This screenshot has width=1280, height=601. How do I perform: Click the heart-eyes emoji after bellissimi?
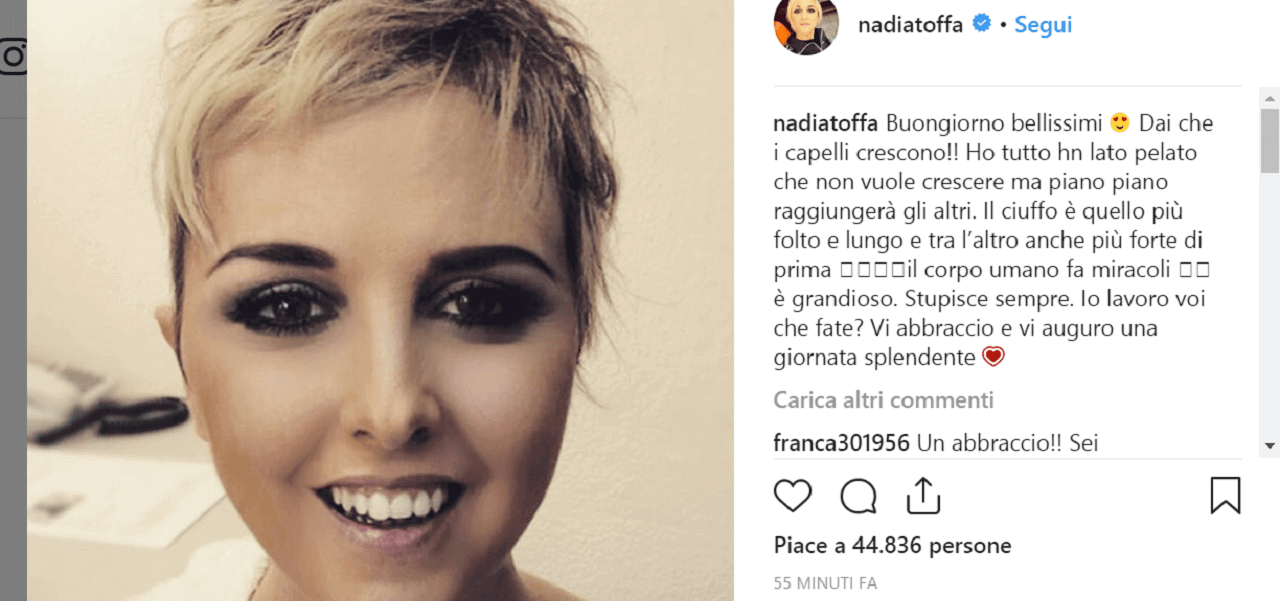[x=1120, y=124]
